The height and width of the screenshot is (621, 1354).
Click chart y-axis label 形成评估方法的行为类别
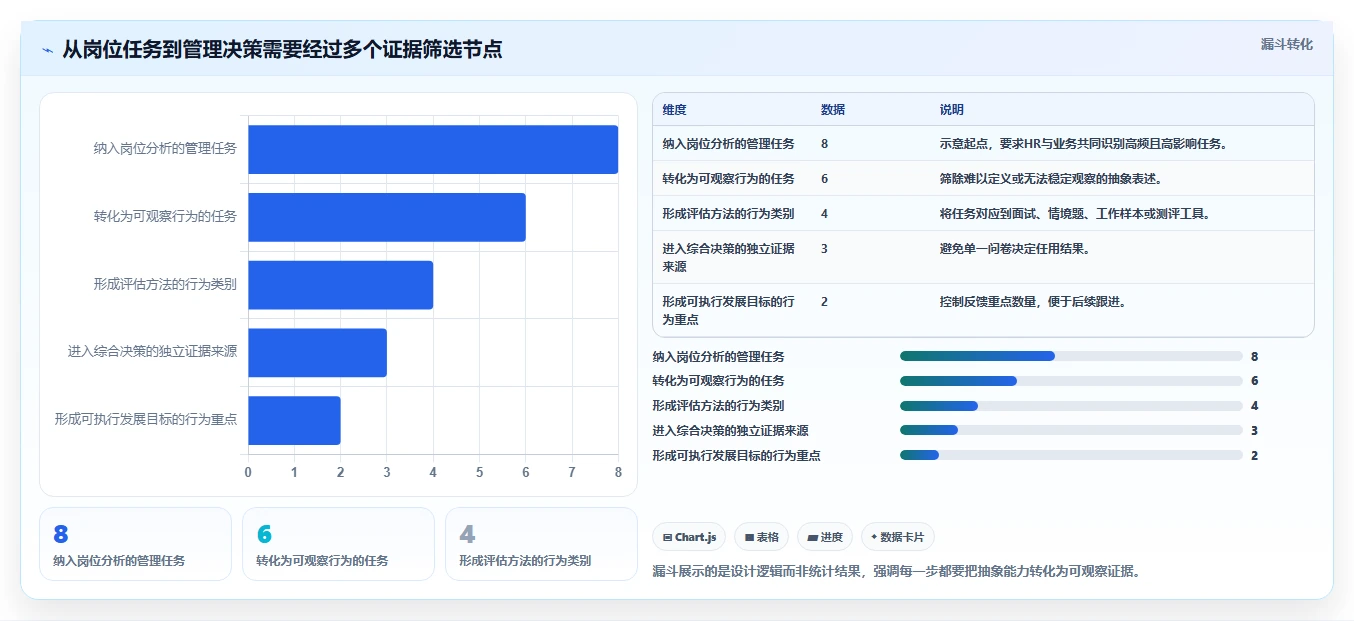click(165, 284)
